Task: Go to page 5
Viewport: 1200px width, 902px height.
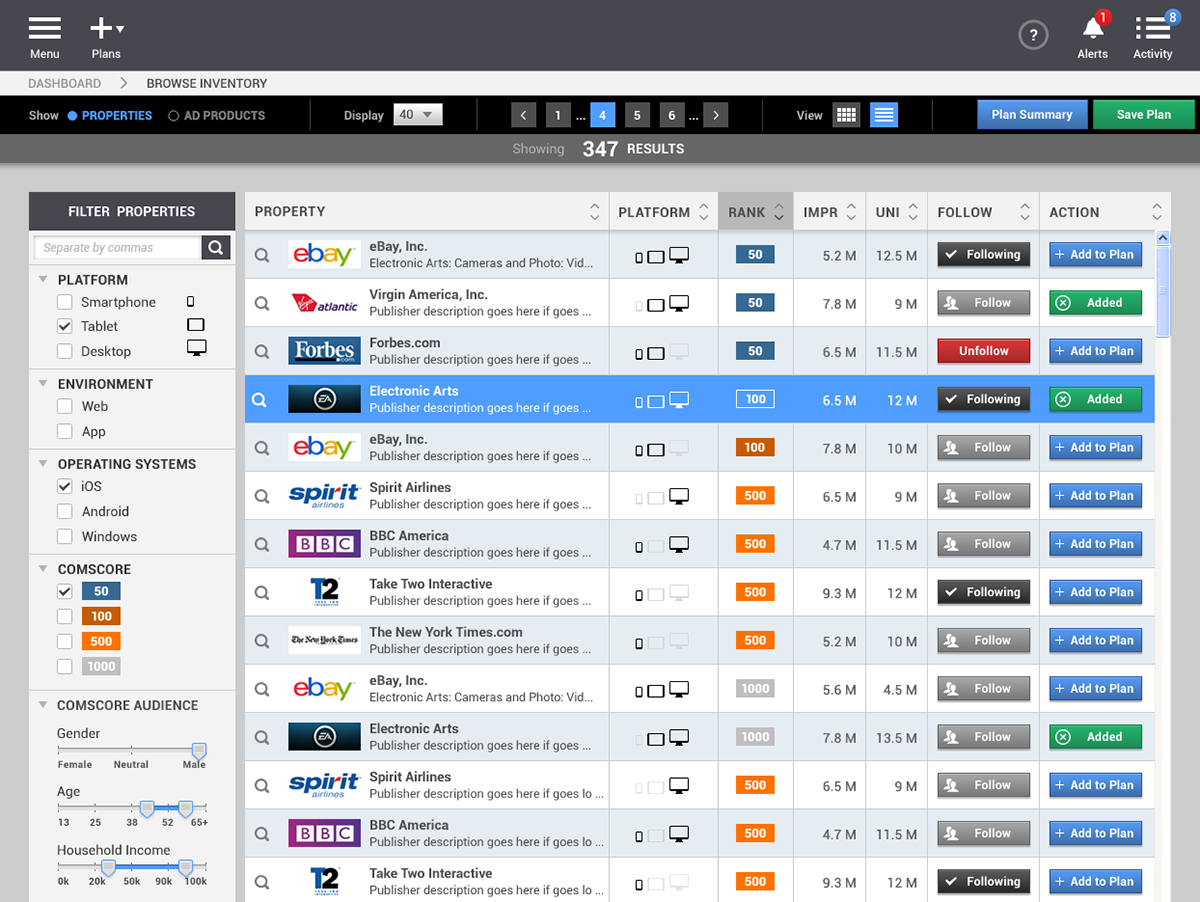Action: (637, 115)
